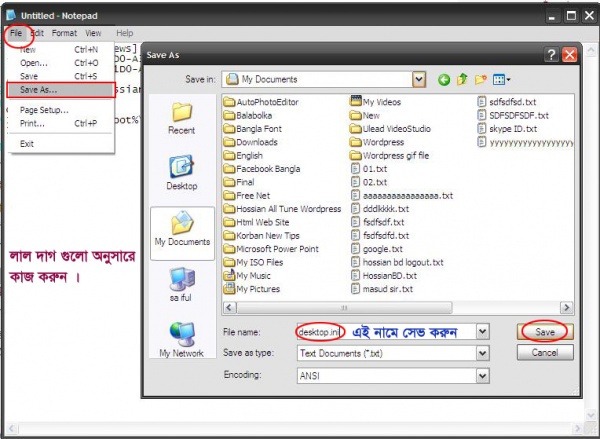Screen dimensions: 600x439
Task: Click the Save button
Action: pyautogui.click(x=545, y=332)
